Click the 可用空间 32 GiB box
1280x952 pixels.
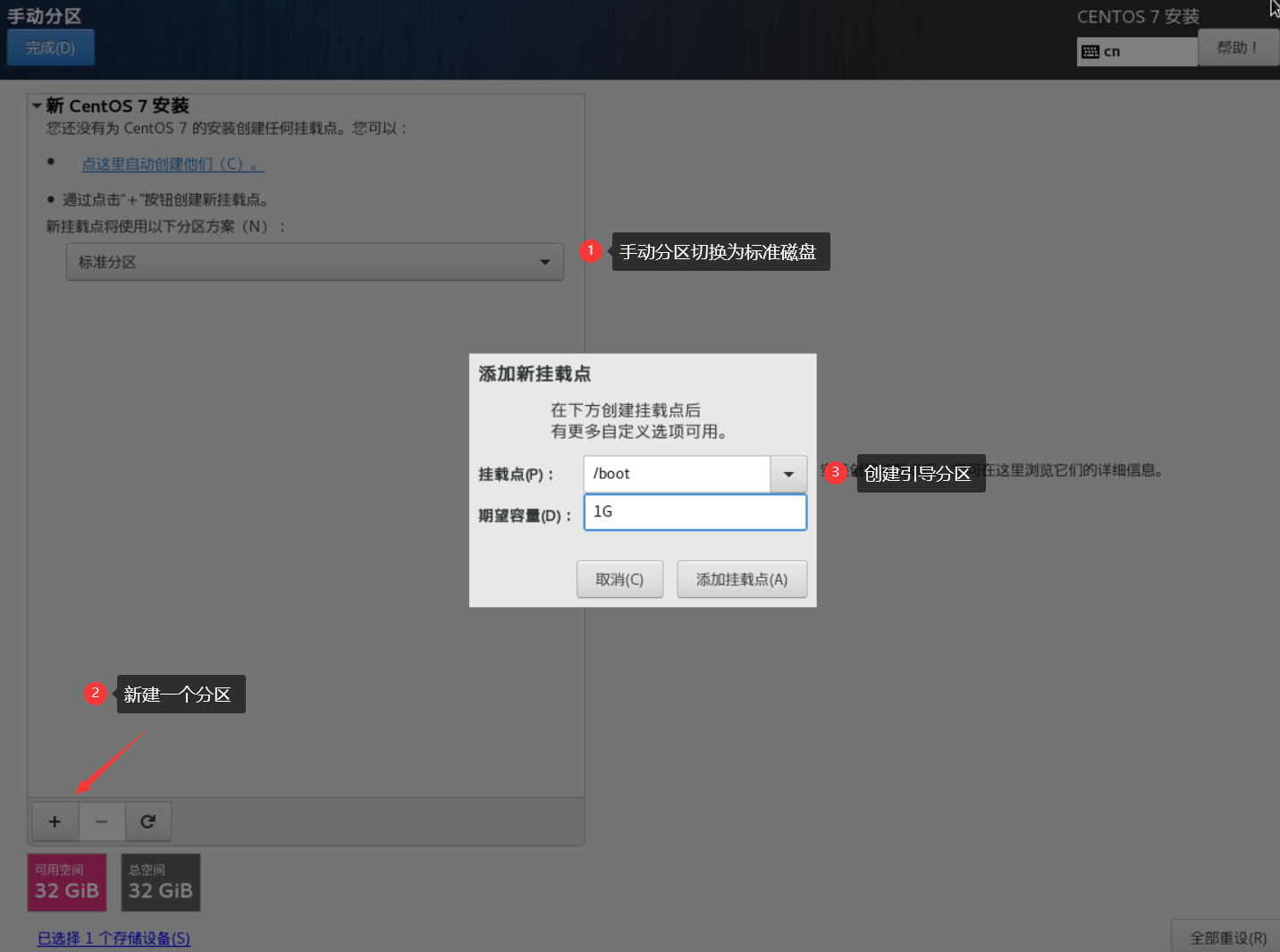[x=67, y=882]
